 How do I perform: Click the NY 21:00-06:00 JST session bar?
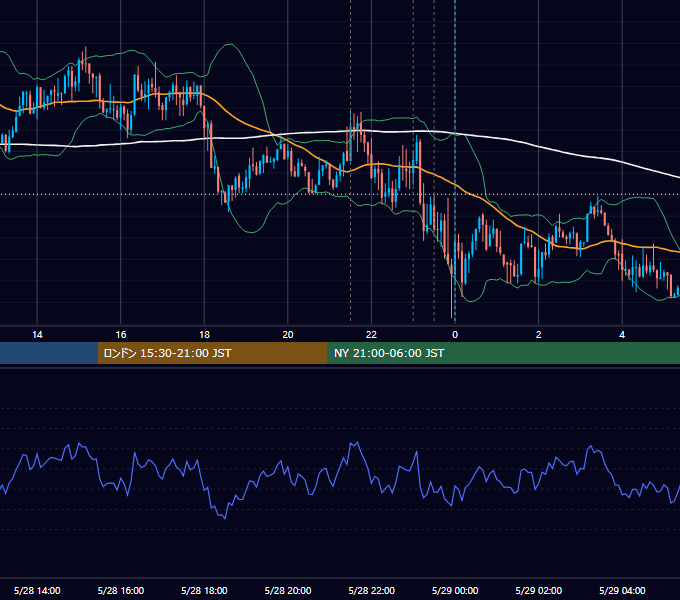point(503,353)
